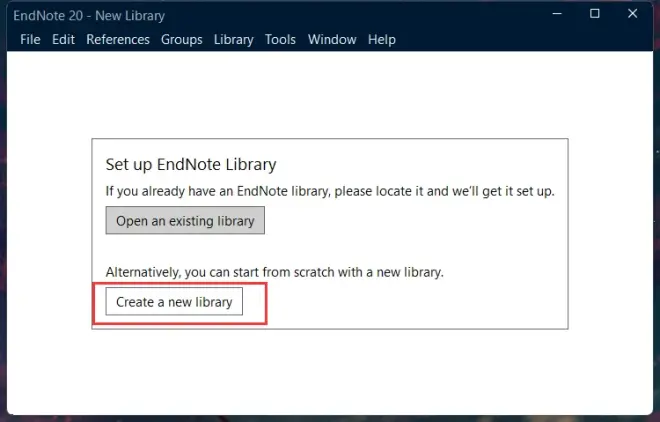Open the Edit menu
The height and width of the screenshot is (422, 660).
63,40
